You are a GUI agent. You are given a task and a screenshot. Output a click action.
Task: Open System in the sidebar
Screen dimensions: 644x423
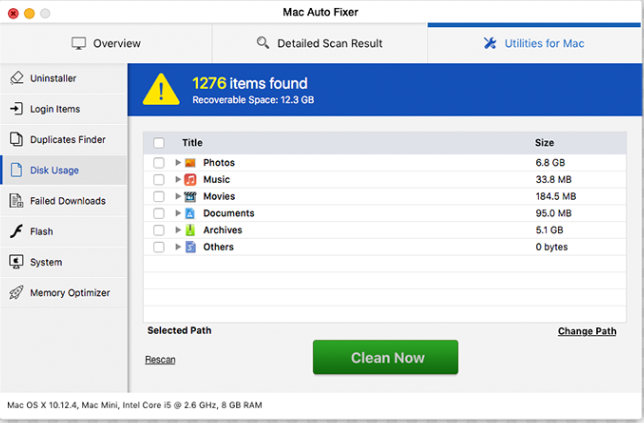[x=64, y=262]
